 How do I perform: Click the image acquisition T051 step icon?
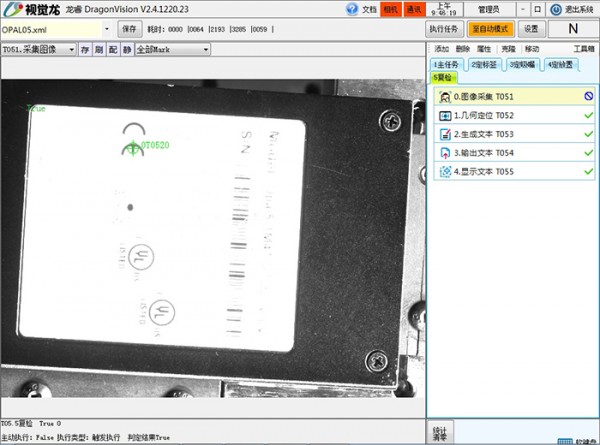coord(445,97)
